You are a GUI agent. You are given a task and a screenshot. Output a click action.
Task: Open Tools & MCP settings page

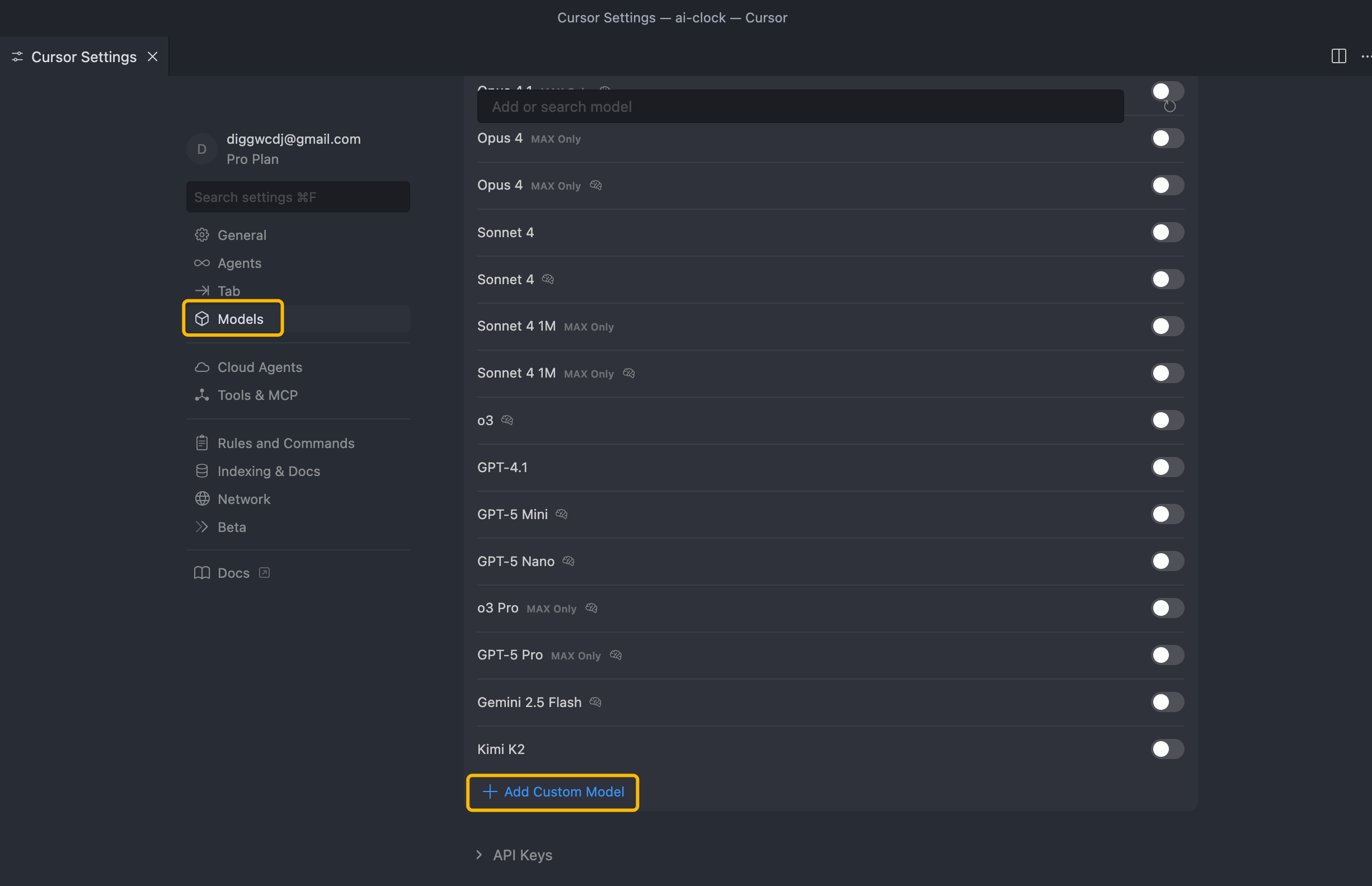pyautogui.click(x=257, y=395)
